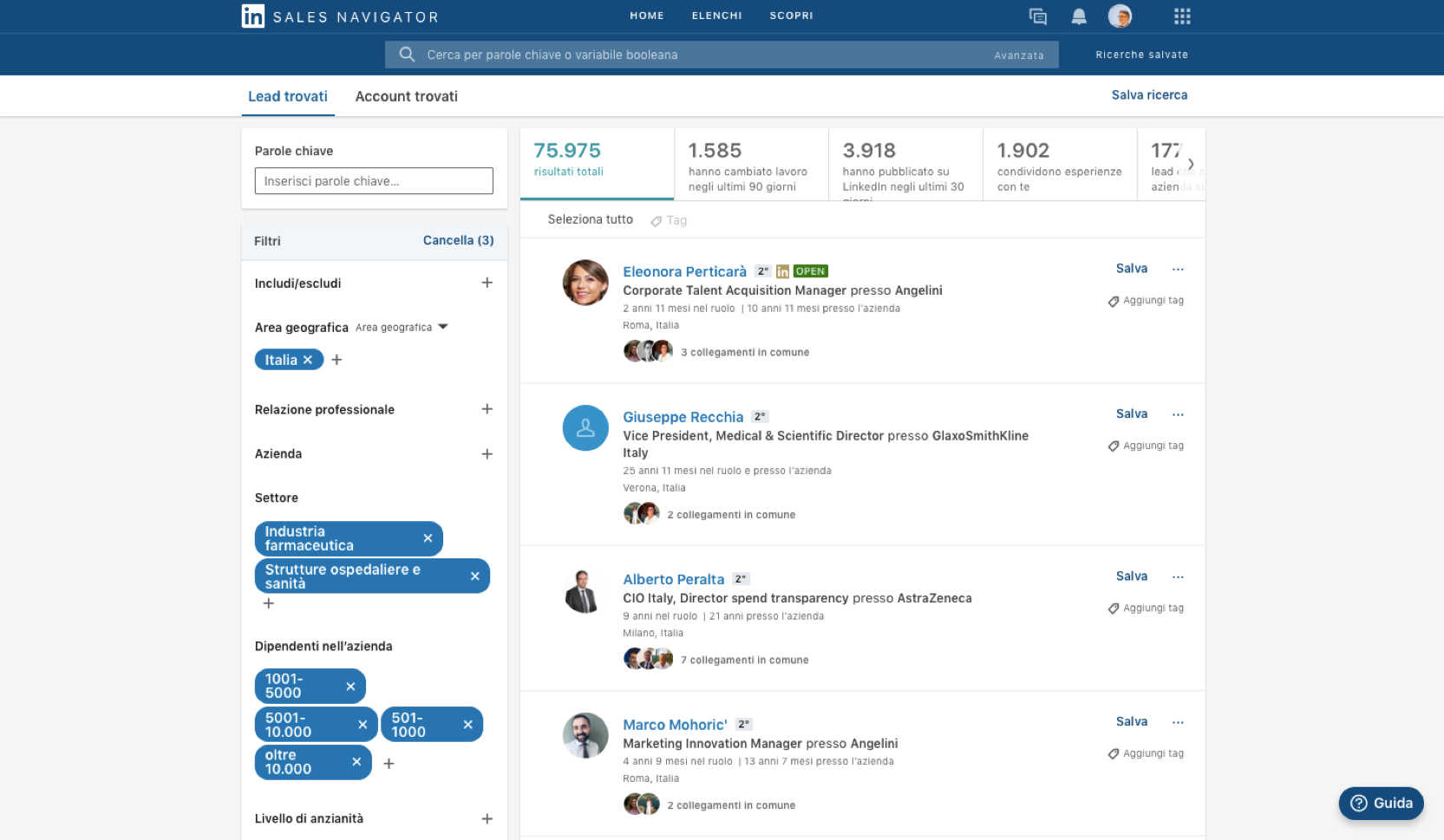The image size is (1444, 840).
Task: Remove the 501-1000 employees filter
Action: (467, 725)
